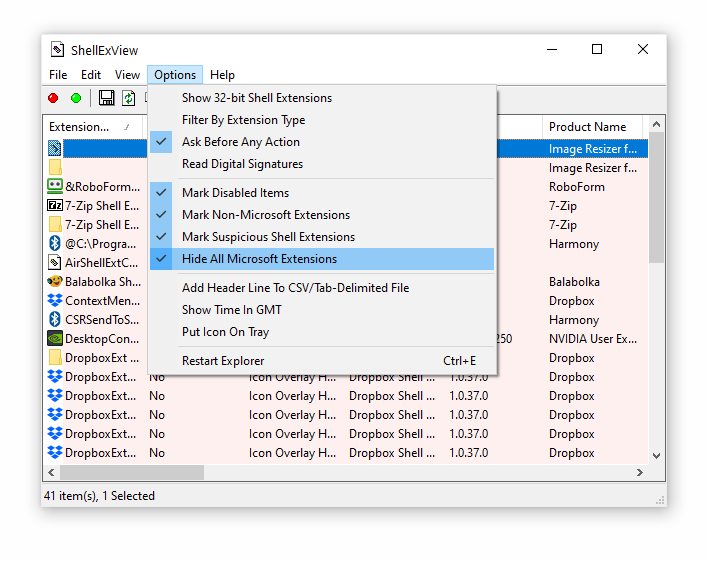Click the green Enable Selected Items toolbar icon
Viewport: 708px width, 561px height.
click(x=76, y=98)
